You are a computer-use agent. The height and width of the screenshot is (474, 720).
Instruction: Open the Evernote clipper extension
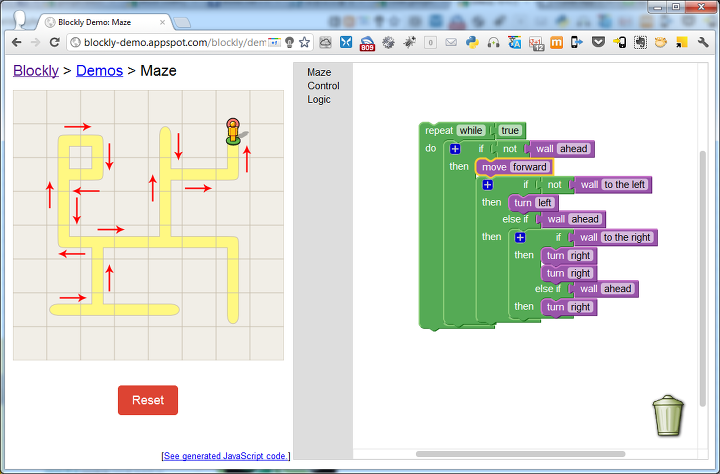[x=640, y=43]
